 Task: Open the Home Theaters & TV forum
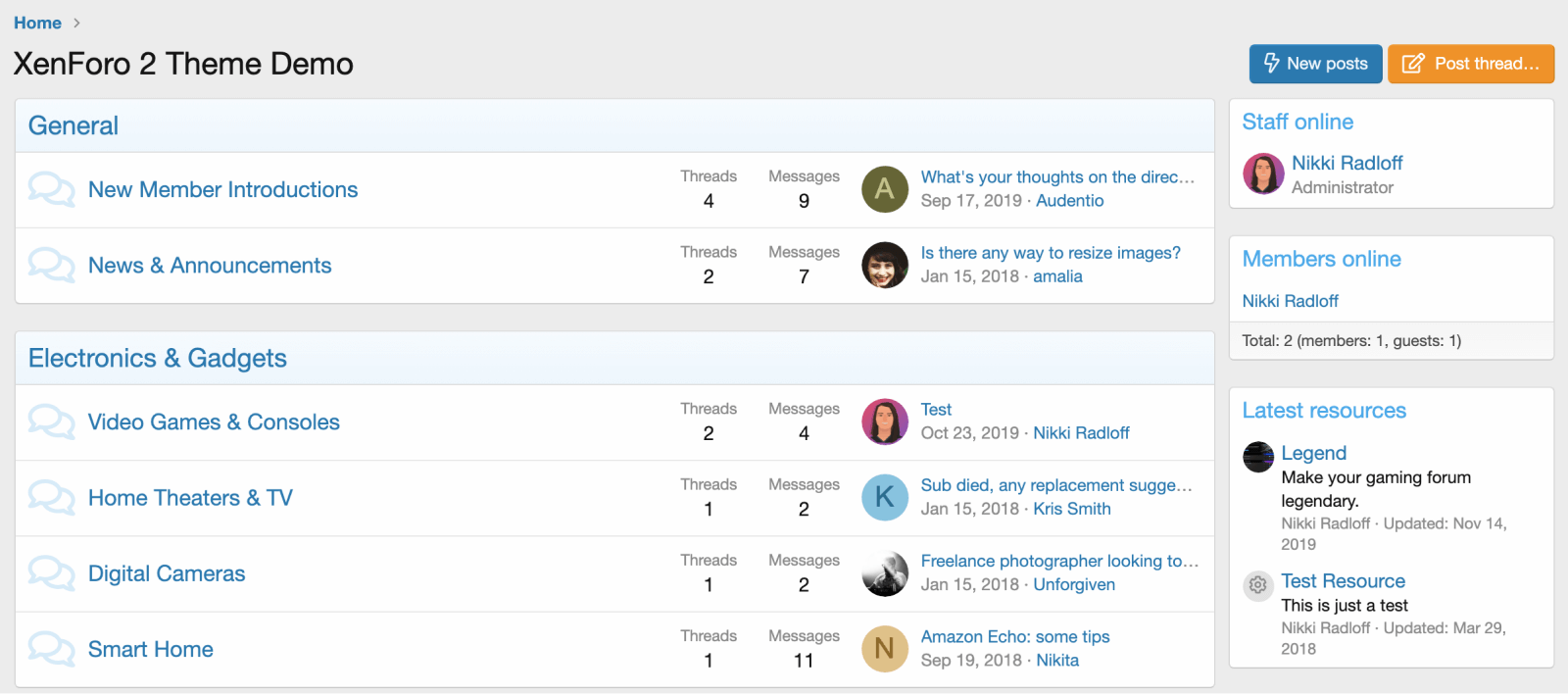point(190,498)
